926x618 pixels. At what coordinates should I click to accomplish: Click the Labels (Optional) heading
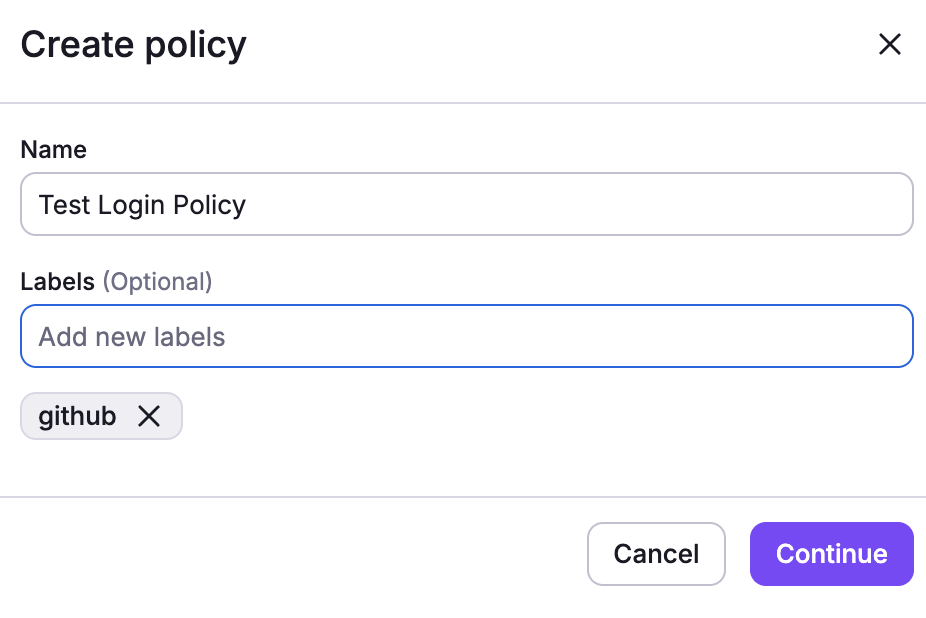click(116, 281)
